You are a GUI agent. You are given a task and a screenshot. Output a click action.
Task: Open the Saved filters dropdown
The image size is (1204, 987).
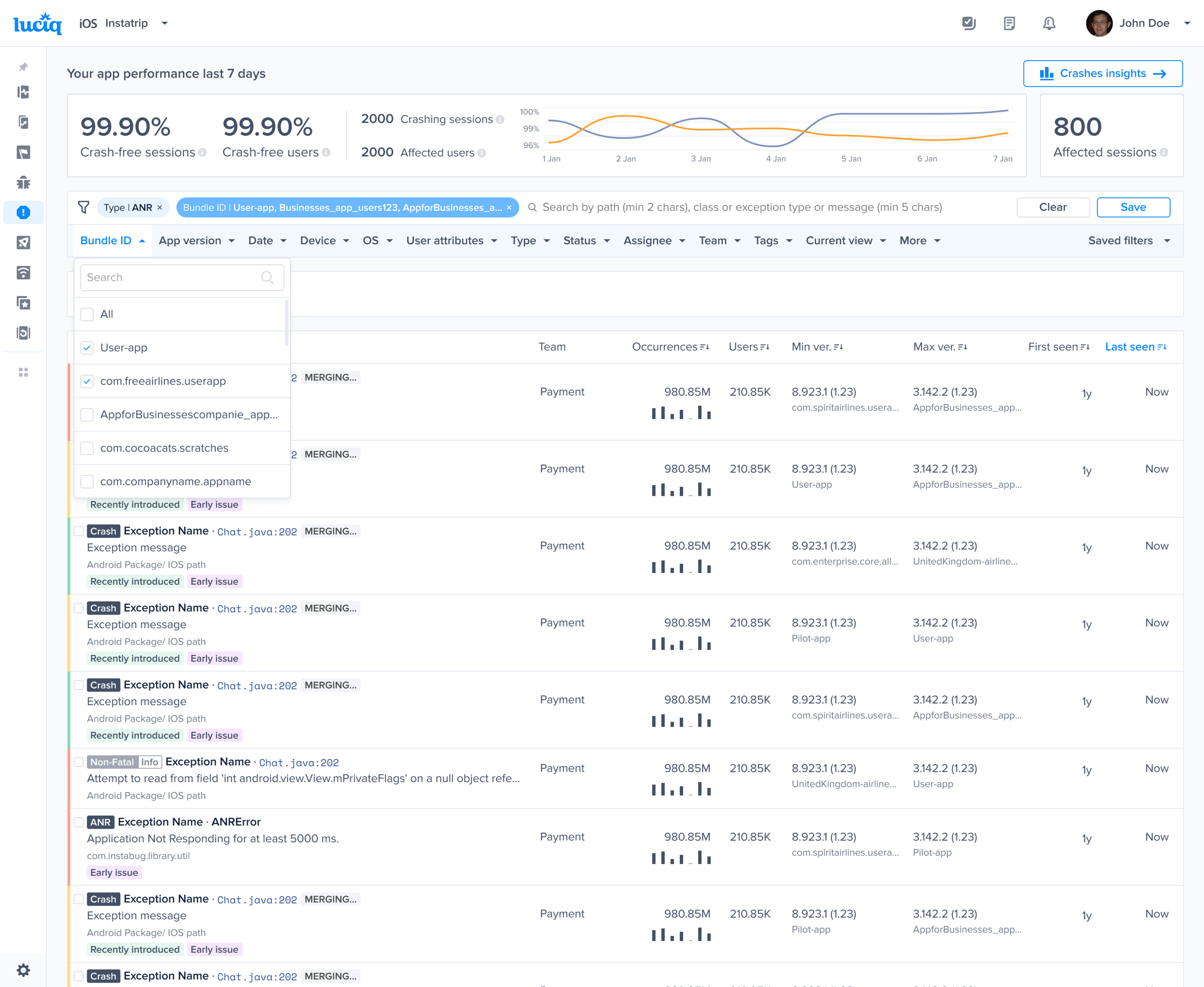(x=1128, y=240)
